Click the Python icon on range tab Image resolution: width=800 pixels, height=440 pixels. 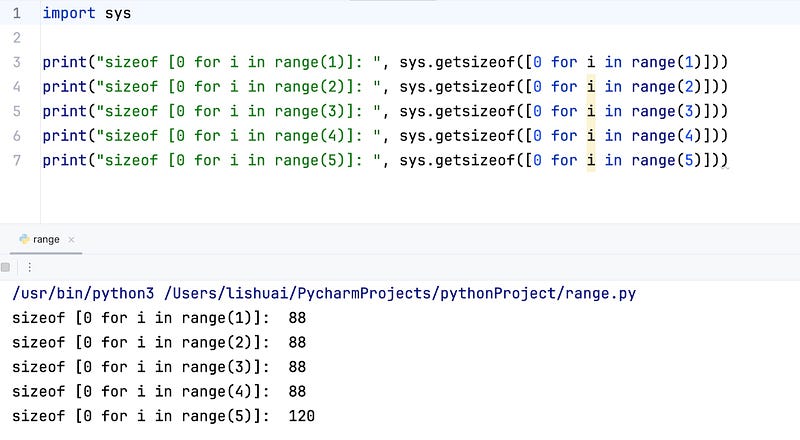(21, 240)
